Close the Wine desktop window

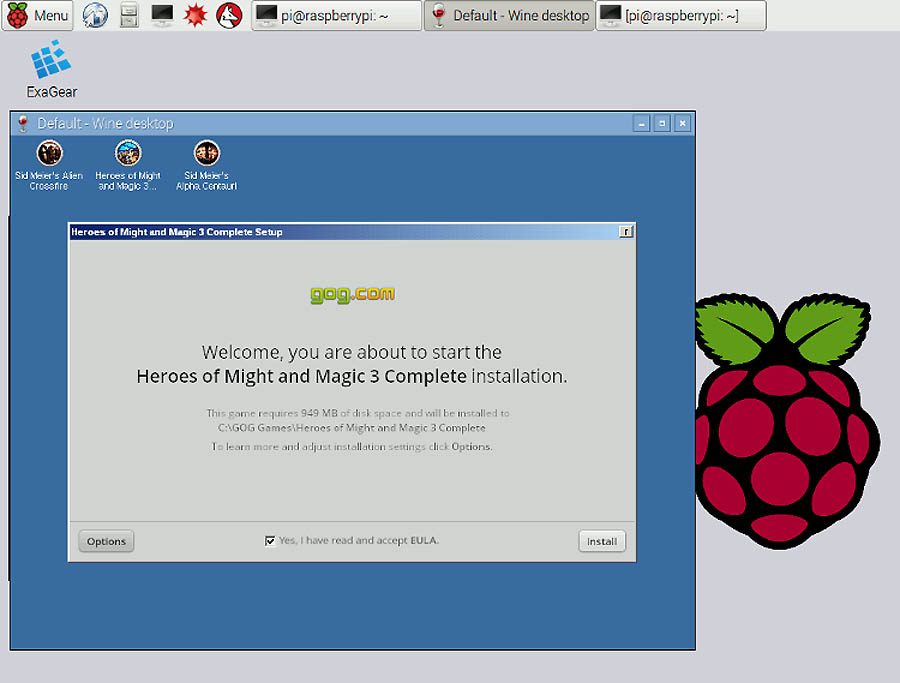[x=682, y=123]
